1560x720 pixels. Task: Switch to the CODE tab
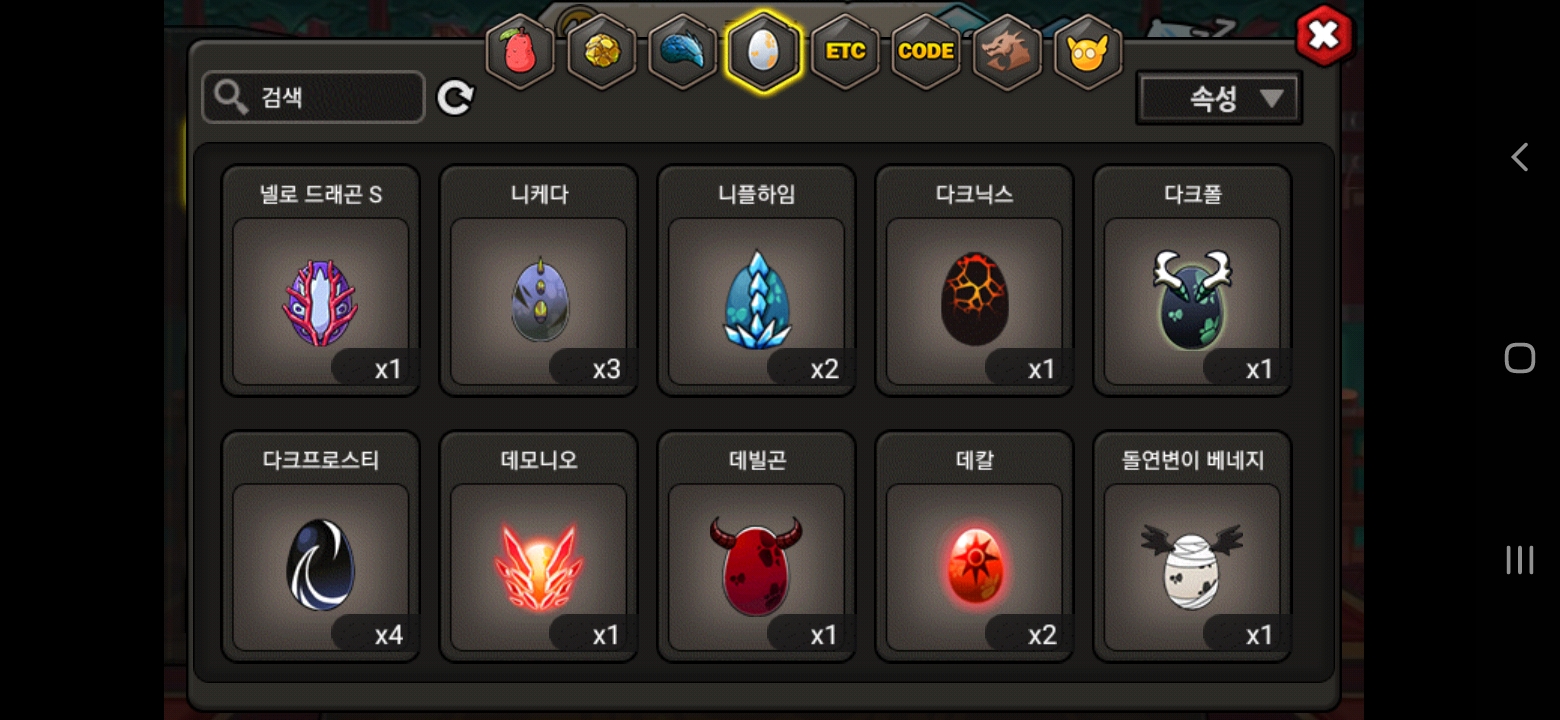pos(926,52)
